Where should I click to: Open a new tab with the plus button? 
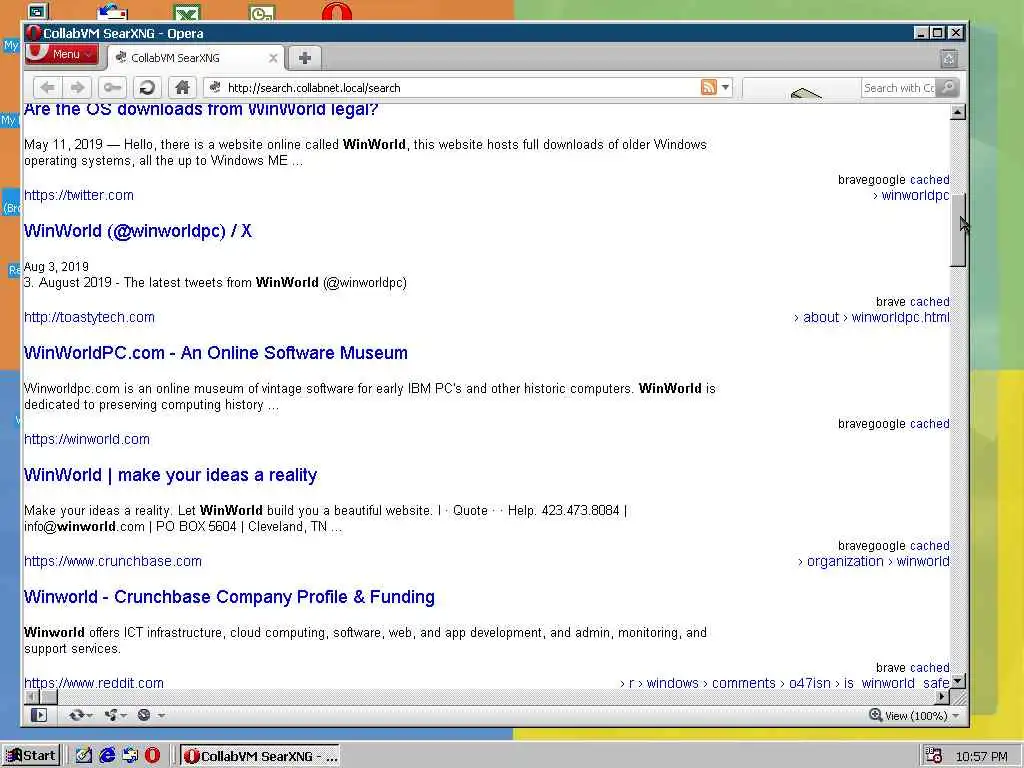(x=304, y=57)
